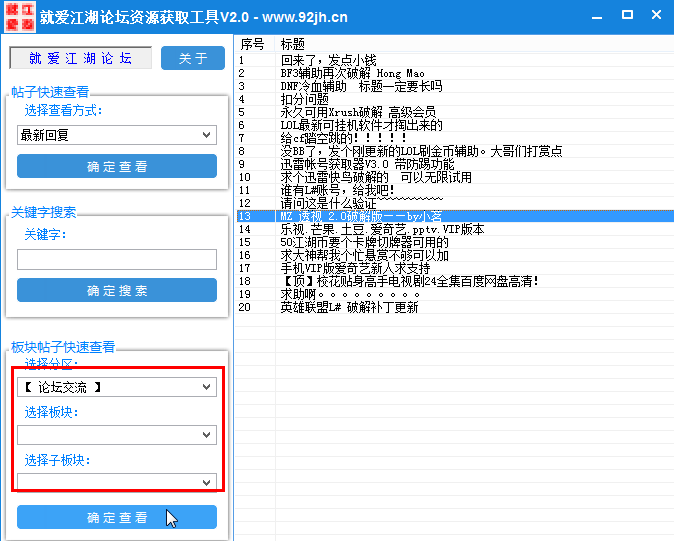Open the 就爱江湖论坛 forum button
Screen dimensions: 674x541
coord(80,58)
